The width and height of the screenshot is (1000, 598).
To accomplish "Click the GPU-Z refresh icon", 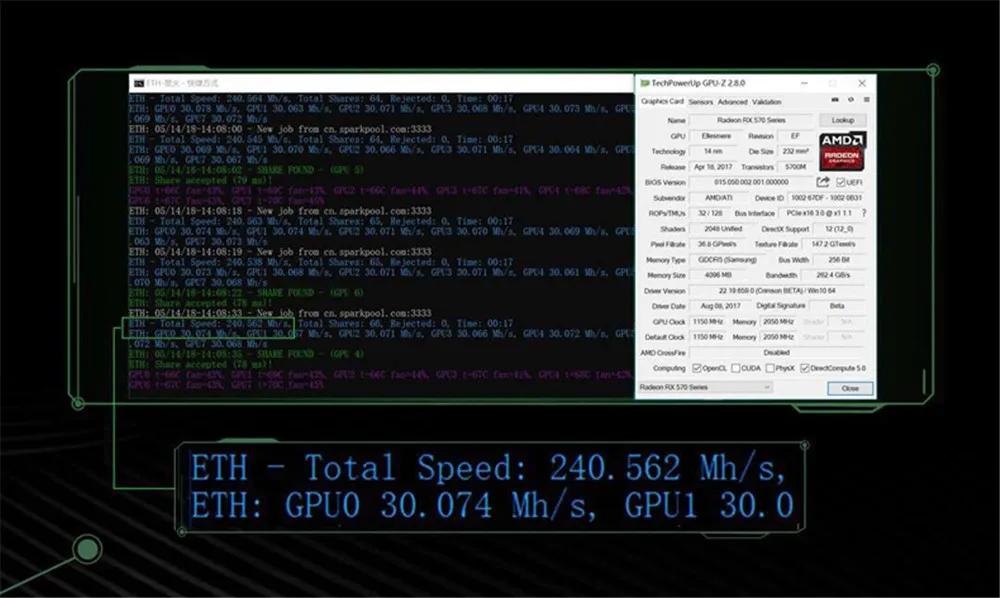I will tap(851, 100).
